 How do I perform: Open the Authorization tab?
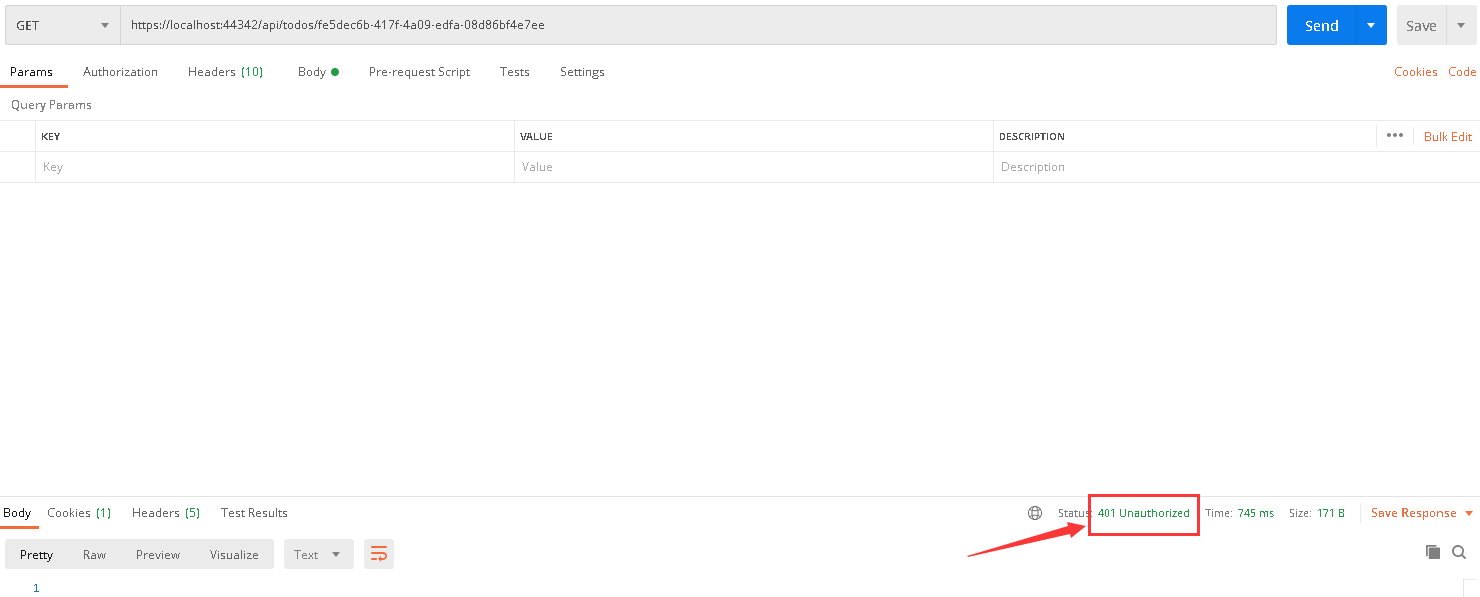[120, 72]
